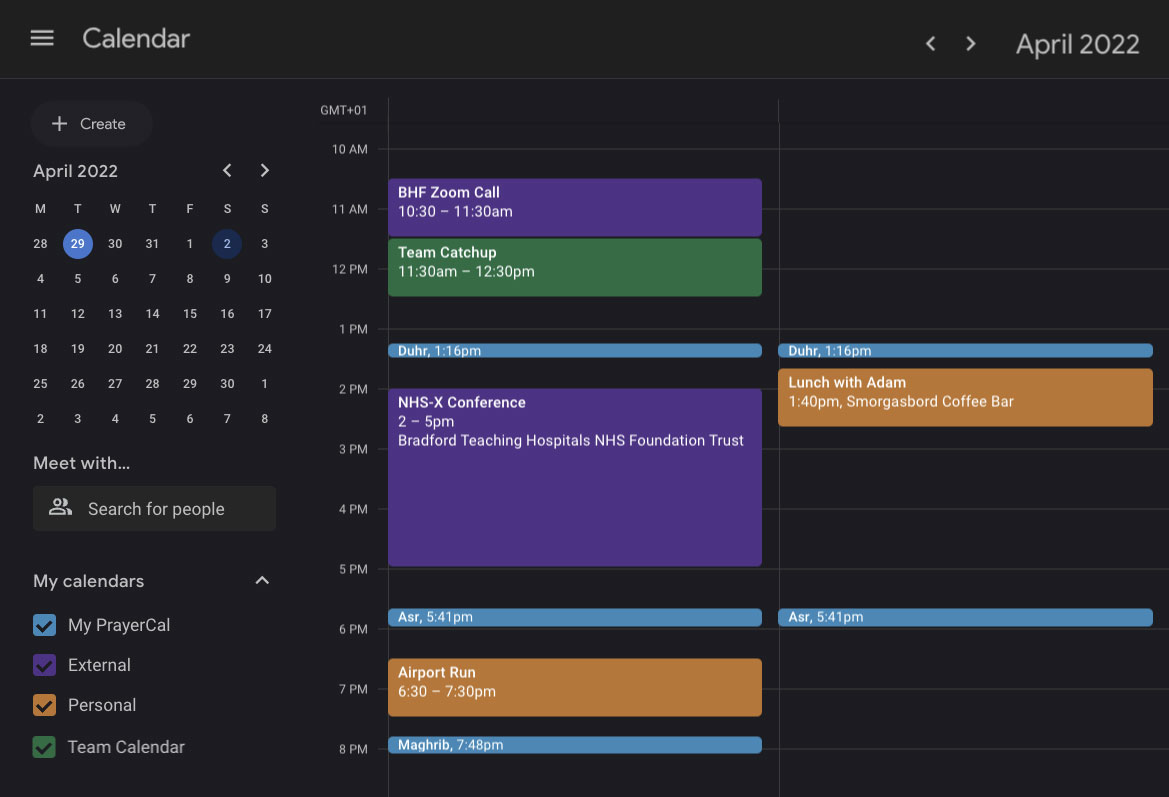Advance mini calendar to May with forward chevron

coord(264,170)
